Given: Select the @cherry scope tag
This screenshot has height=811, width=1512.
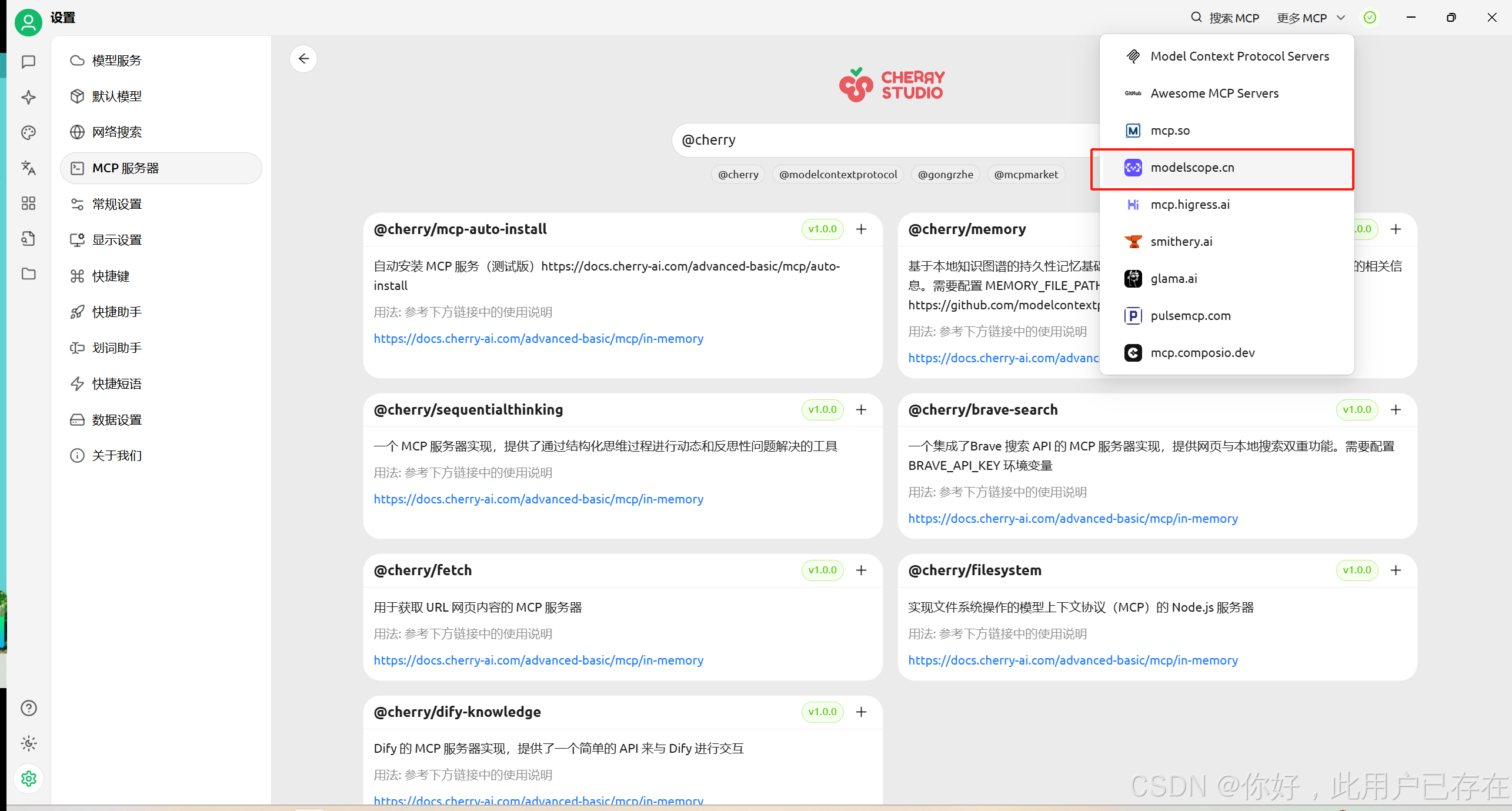Looking at the screenshot, I should (x=738, y=174).
